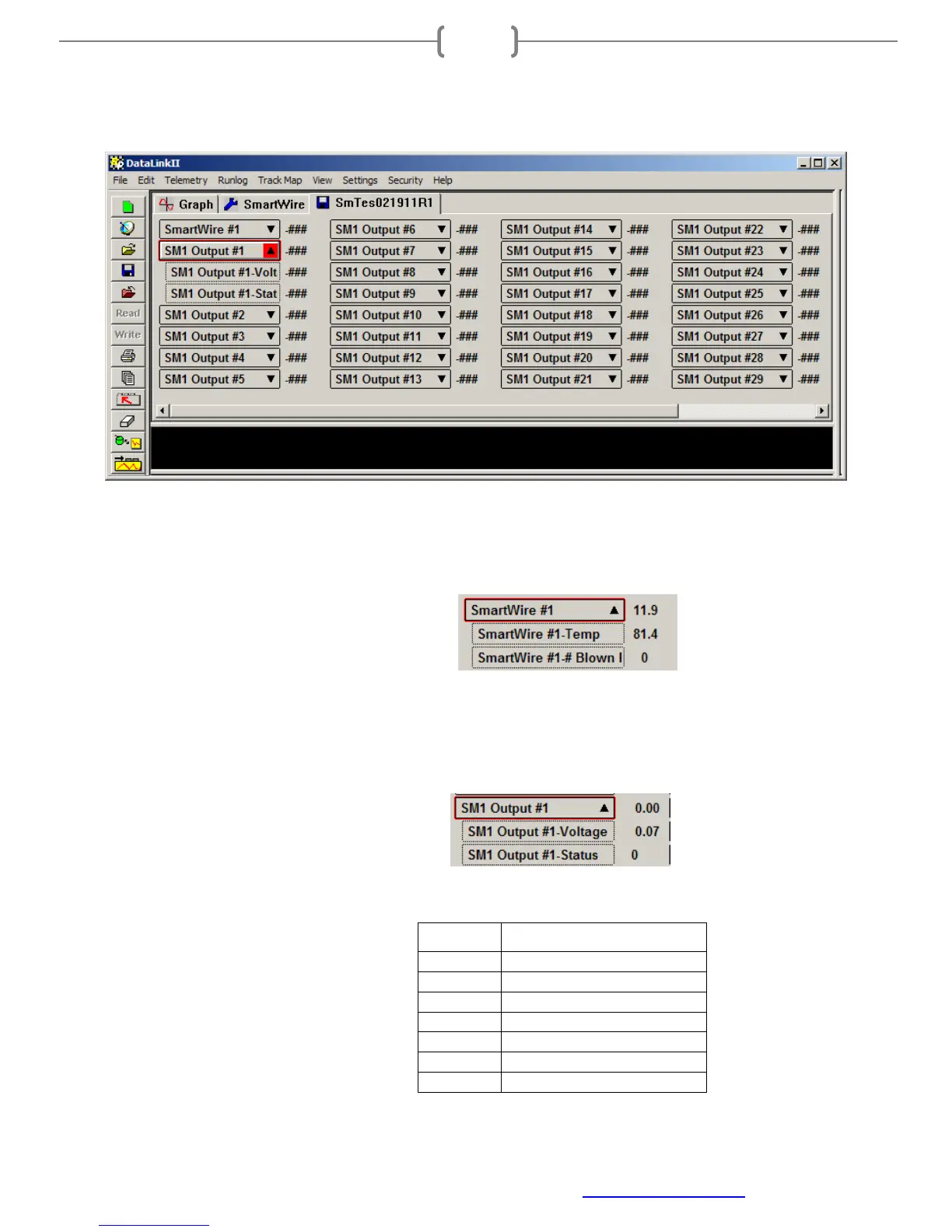The image size is (952, 1232).
Task: Open the Edit menu
Action: click(x=146, y=180)
